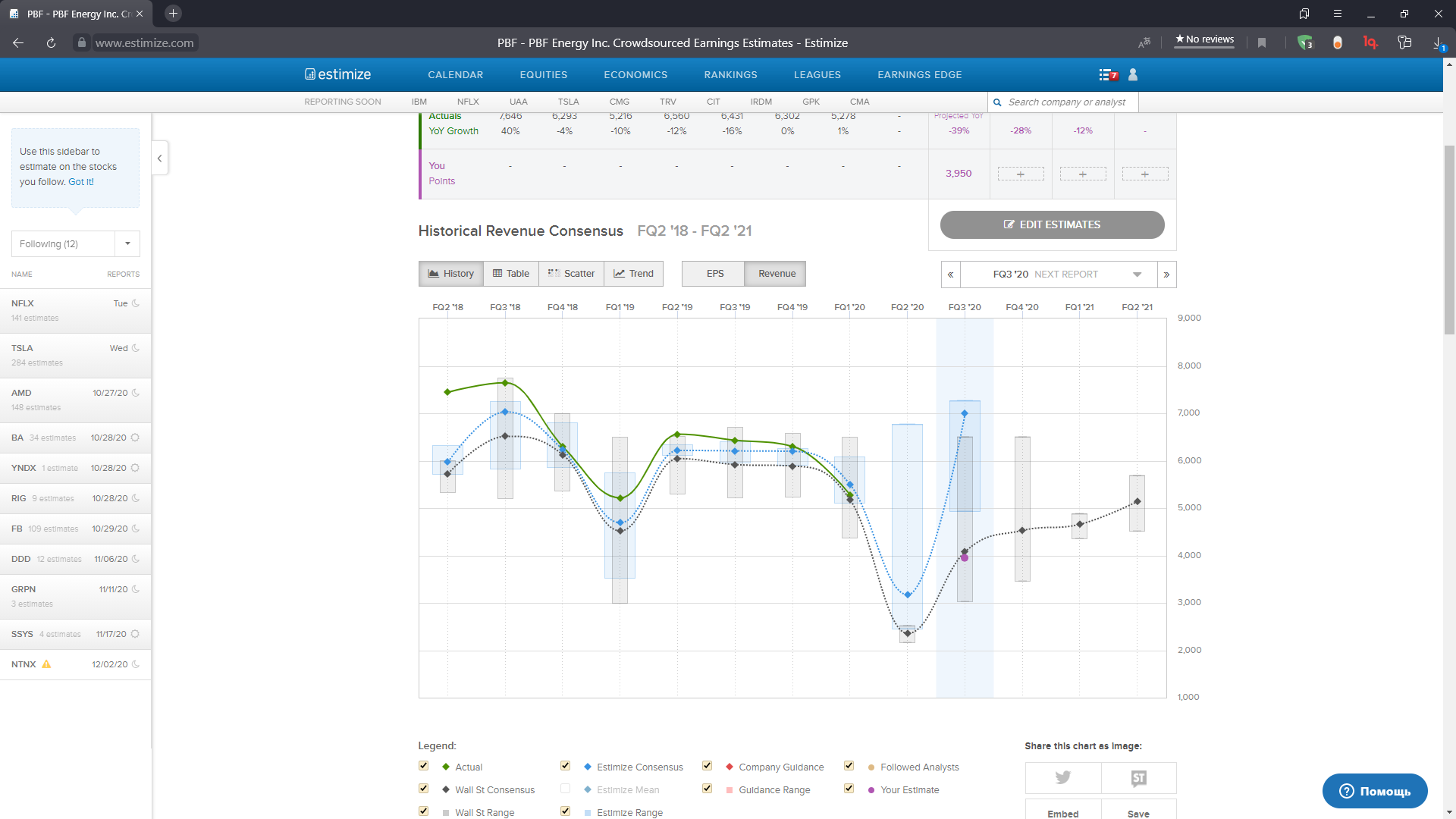This screenshot has width=1456, height=819.
Task: Open the Following (12) dropdown
Action: point(76,244)
